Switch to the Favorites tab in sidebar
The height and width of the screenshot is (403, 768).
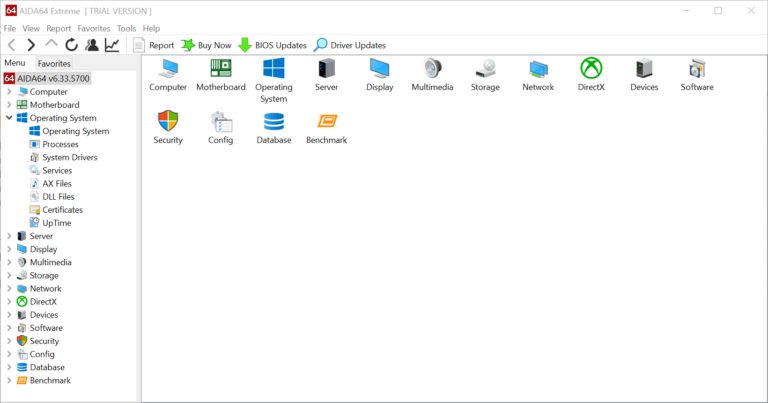54,63
